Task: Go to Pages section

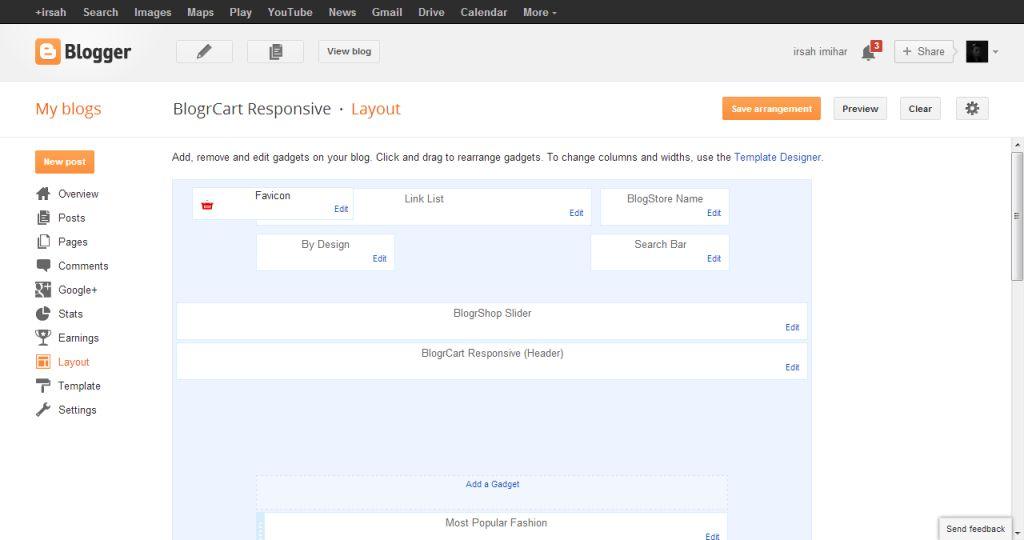Action: coord(72,242)
